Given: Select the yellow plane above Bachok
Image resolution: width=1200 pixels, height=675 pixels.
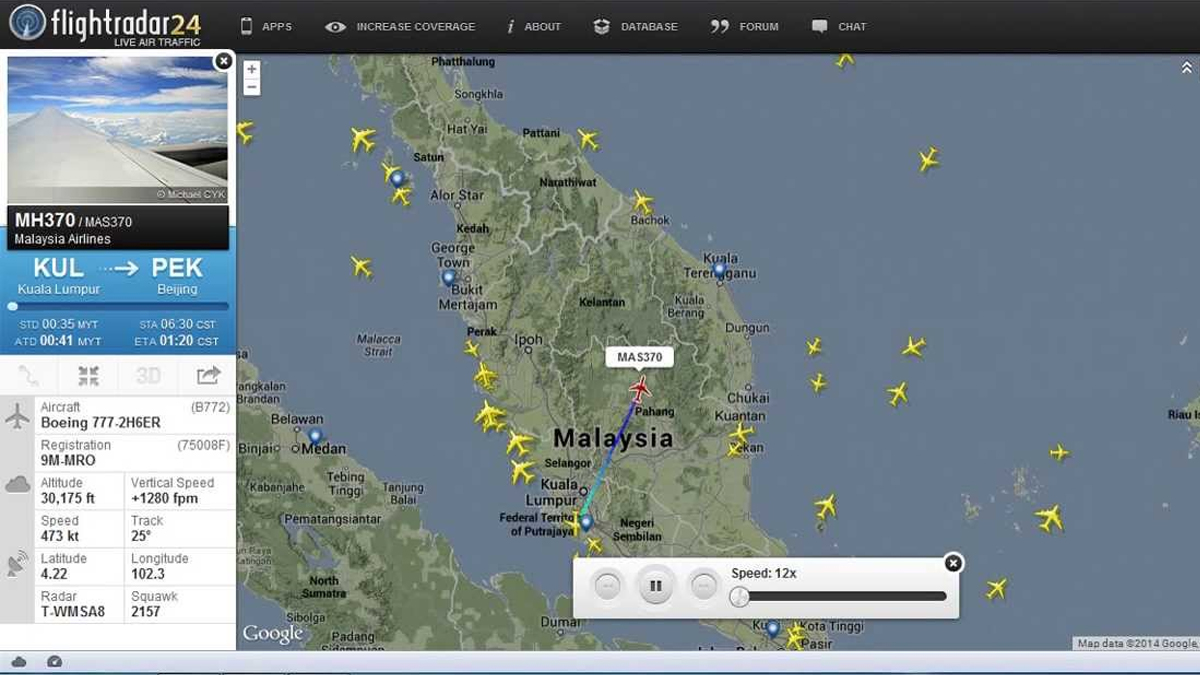Looking at the screenshot, I should 642,201.
